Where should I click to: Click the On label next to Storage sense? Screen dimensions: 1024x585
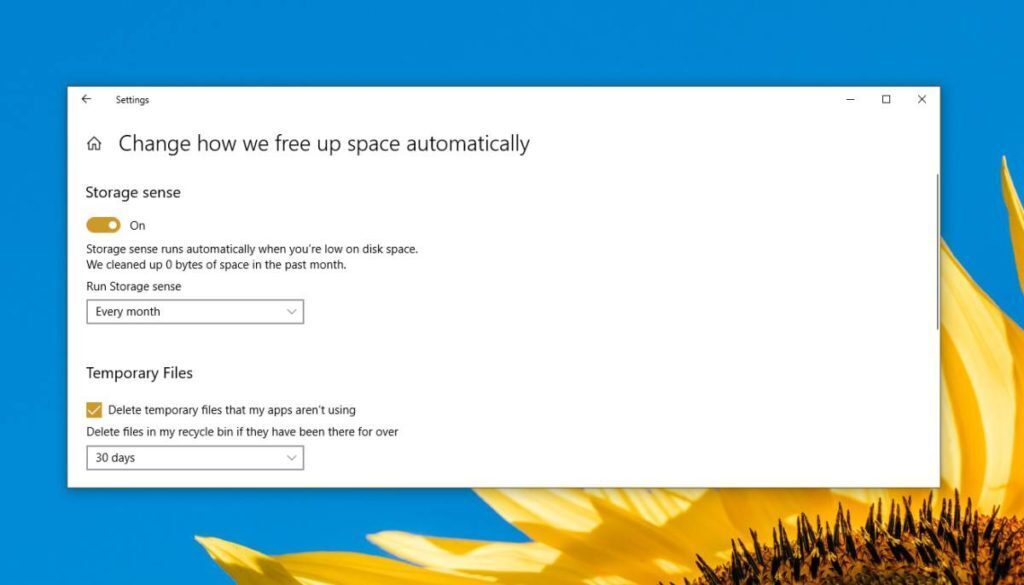(x=137, y=225)
